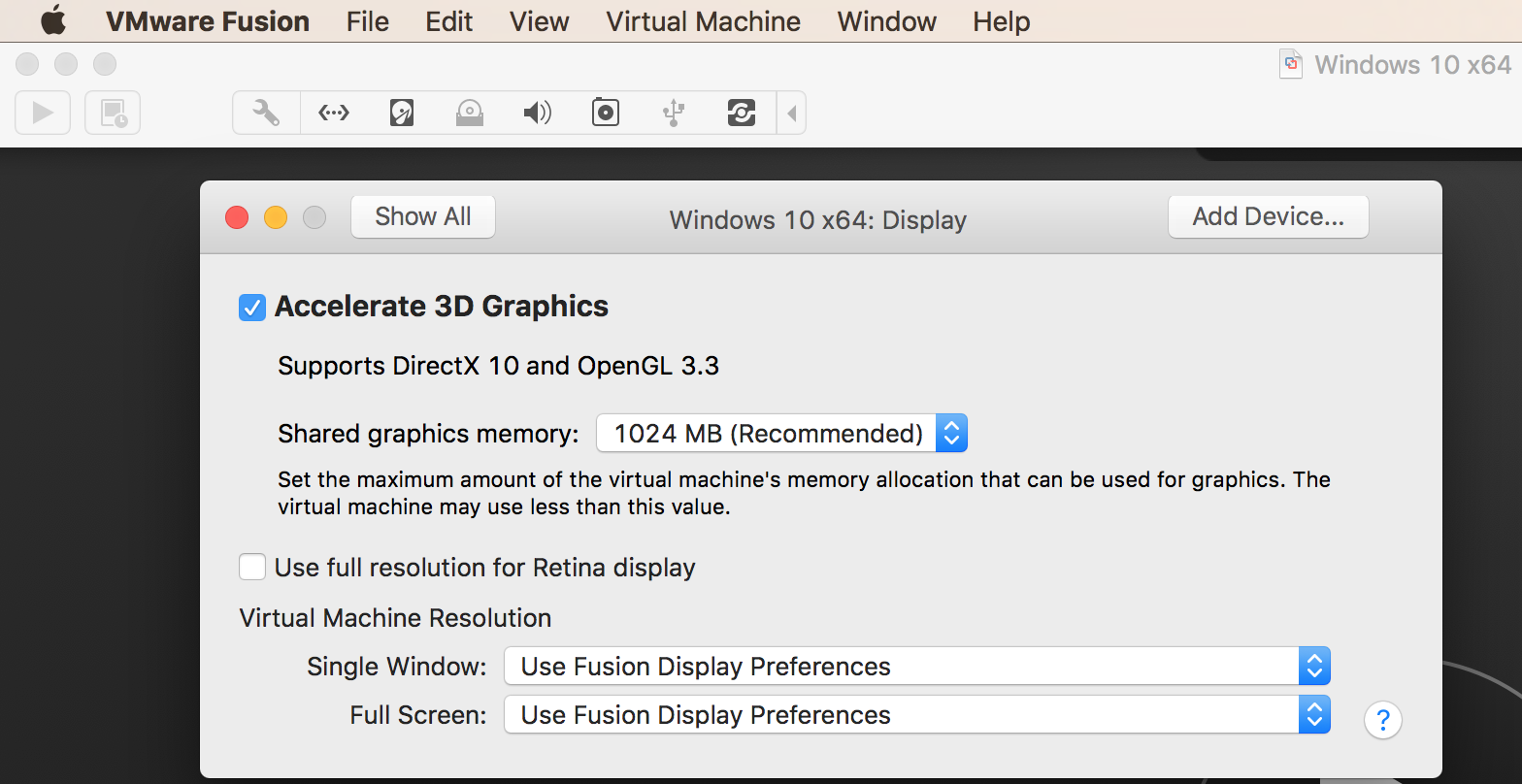Open the Edit menu
The height and width of the screenshot is (784, 1522).
tap(449, 21)
